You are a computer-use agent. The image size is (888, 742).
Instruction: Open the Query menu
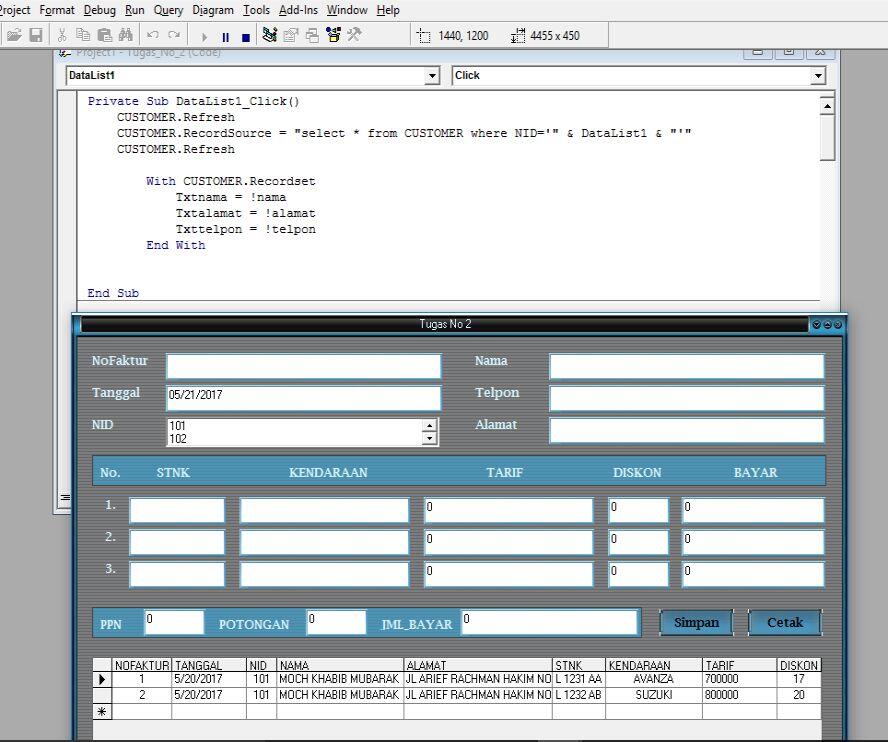169,10
